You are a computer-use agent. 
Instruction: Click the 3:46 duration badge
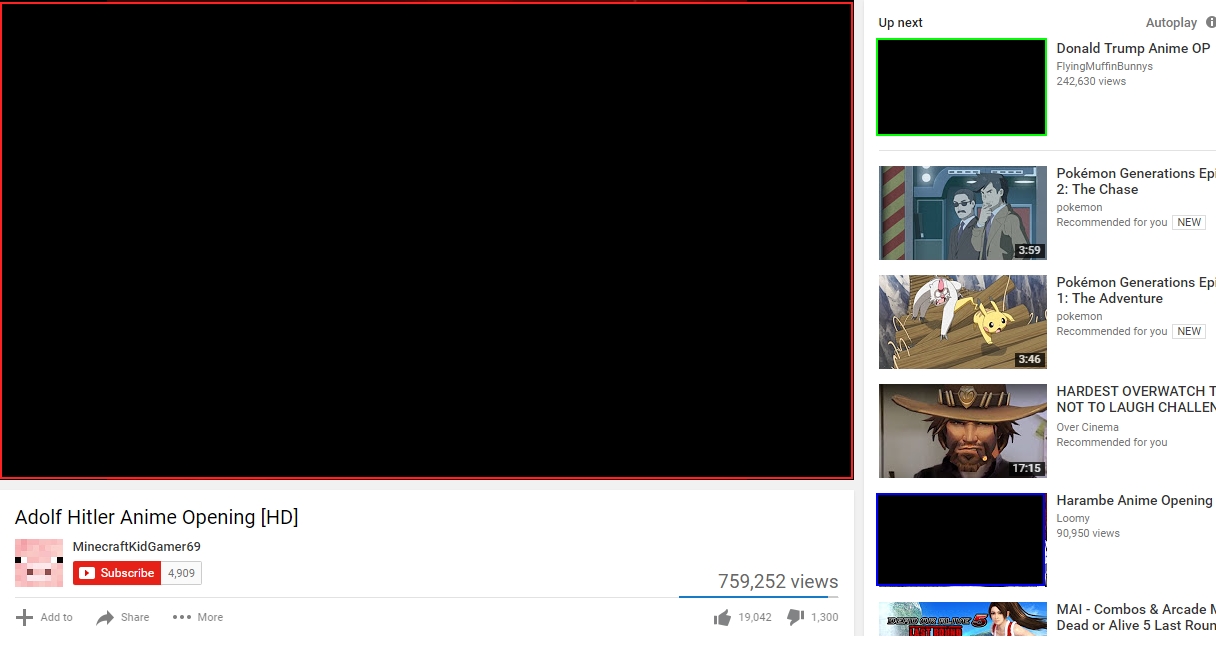click(x=1029, y=359)
